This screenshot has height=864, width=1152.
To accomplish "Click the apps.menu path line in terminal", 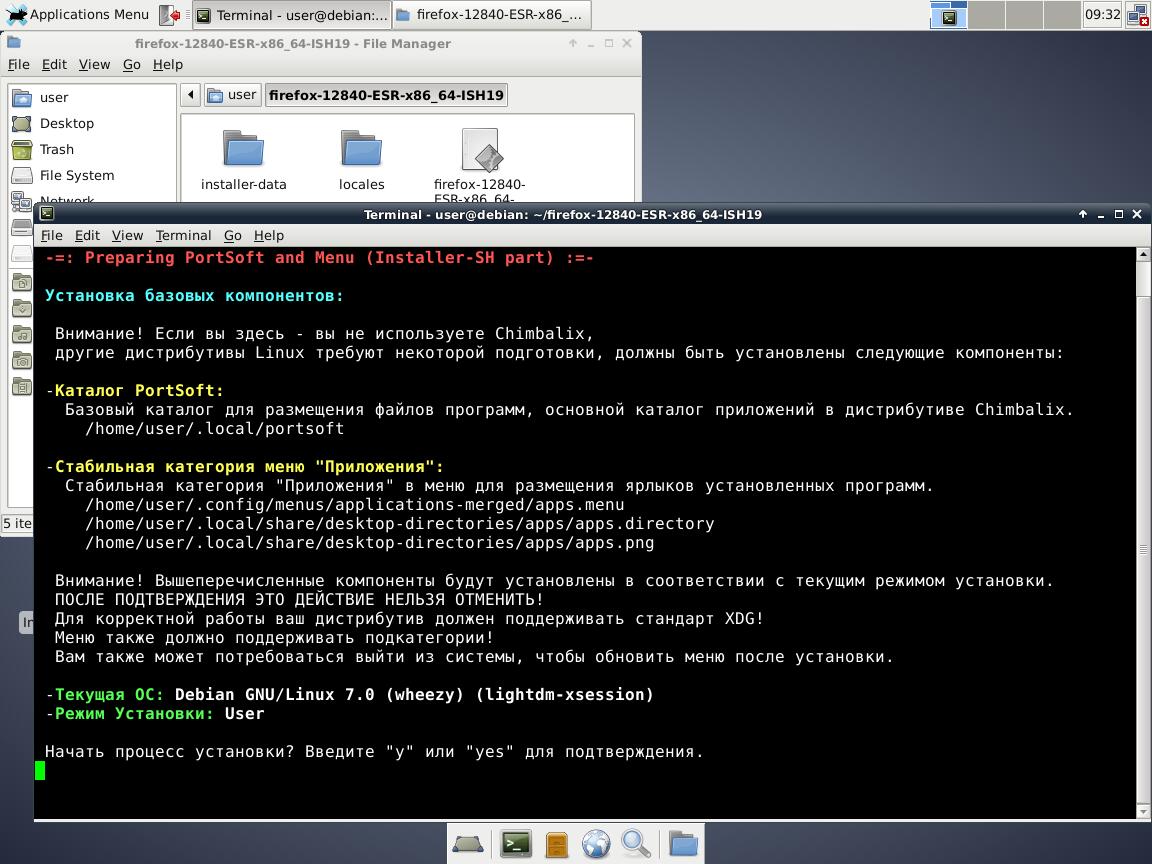I will coord(355,505).
